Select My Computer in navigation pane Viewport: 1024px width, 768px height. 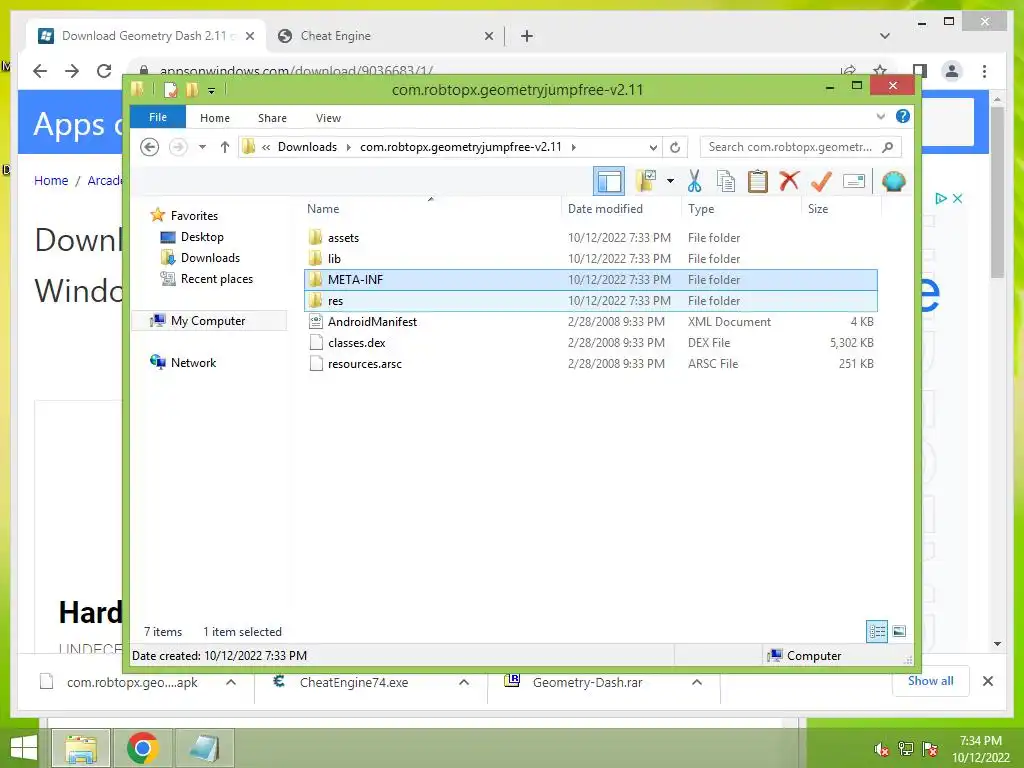208,321
